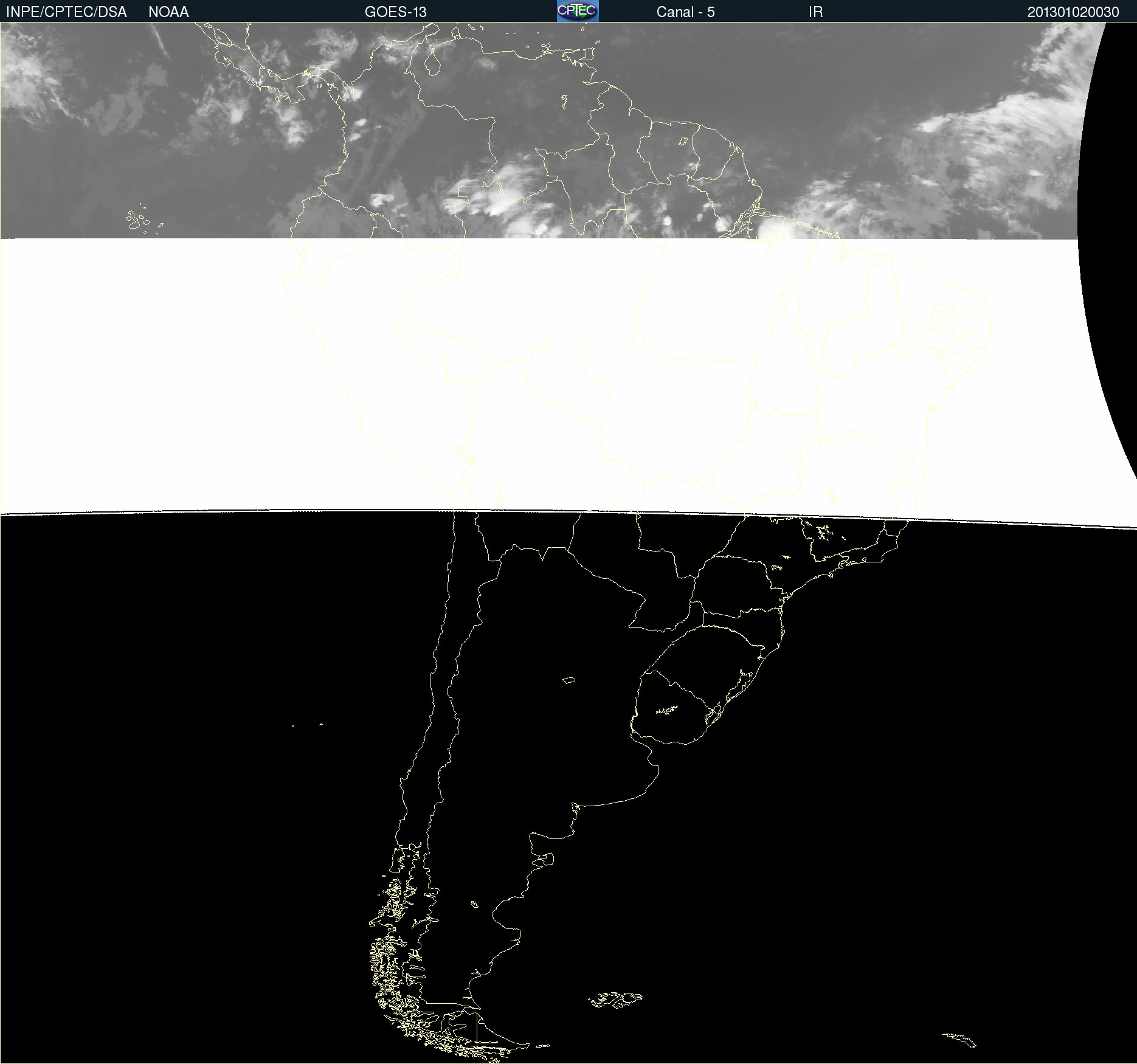
Task: Click the South Georgia island outline
Action: pyautogui.click(x=959, y=1040)
